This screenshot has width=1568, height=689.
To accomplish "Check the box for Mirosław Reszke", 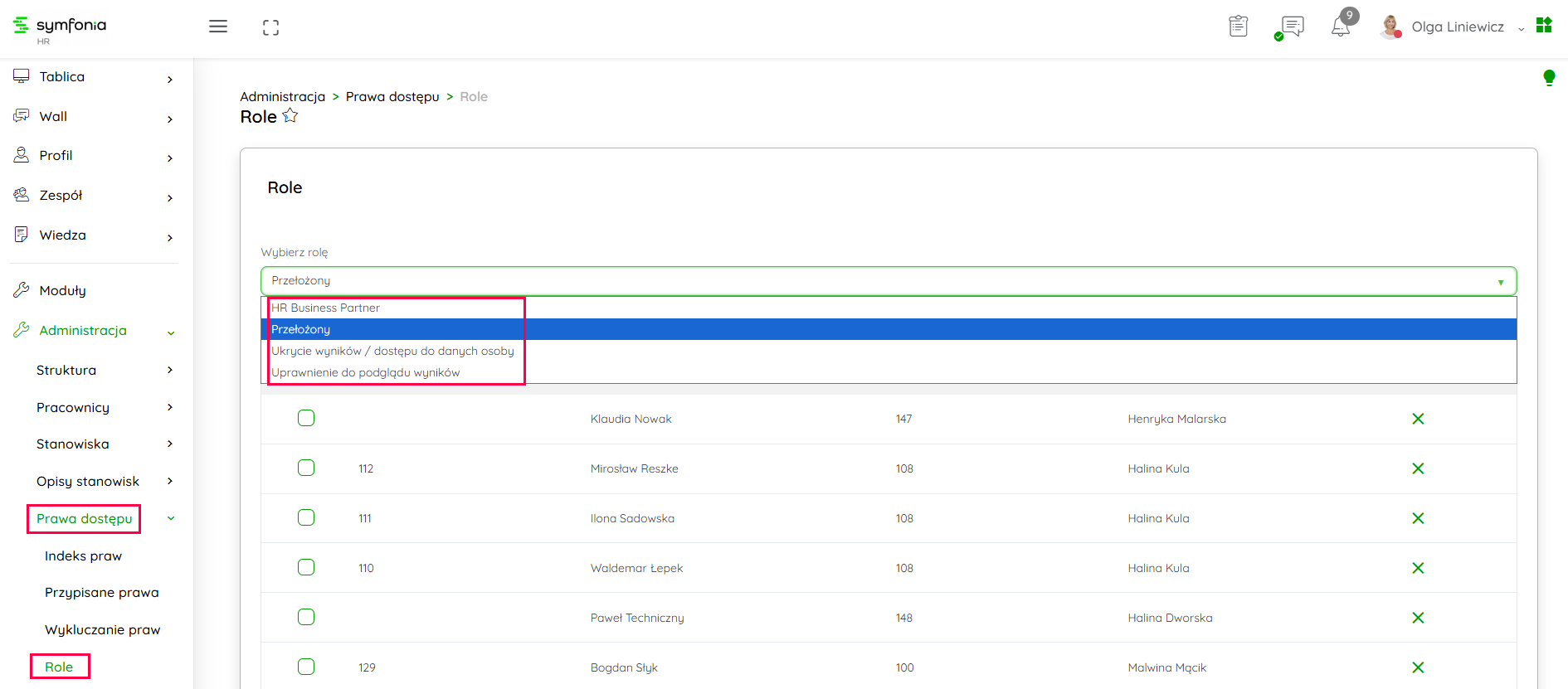I will tap(306, 468).
